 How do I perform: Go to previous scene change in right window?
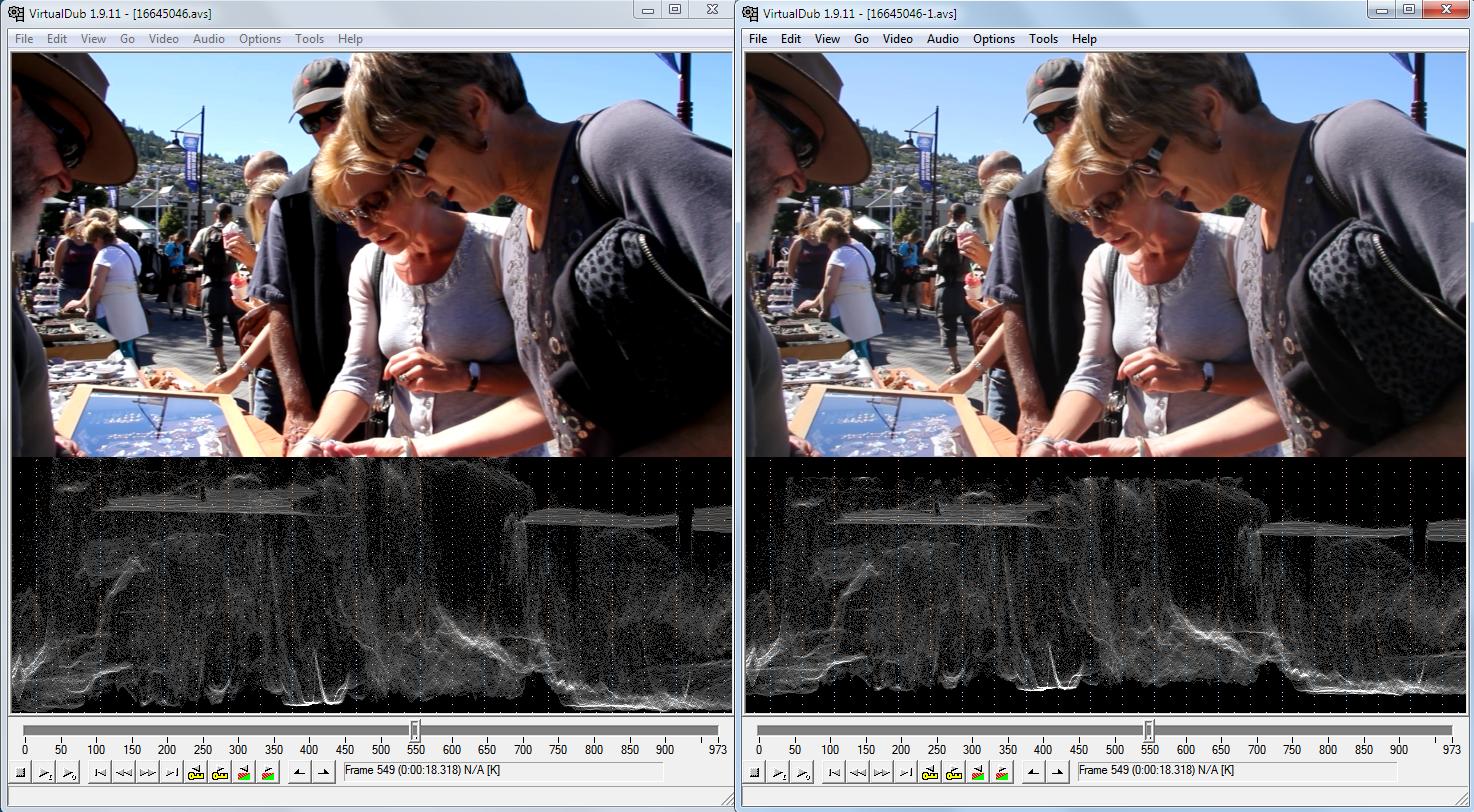(977, 772)
